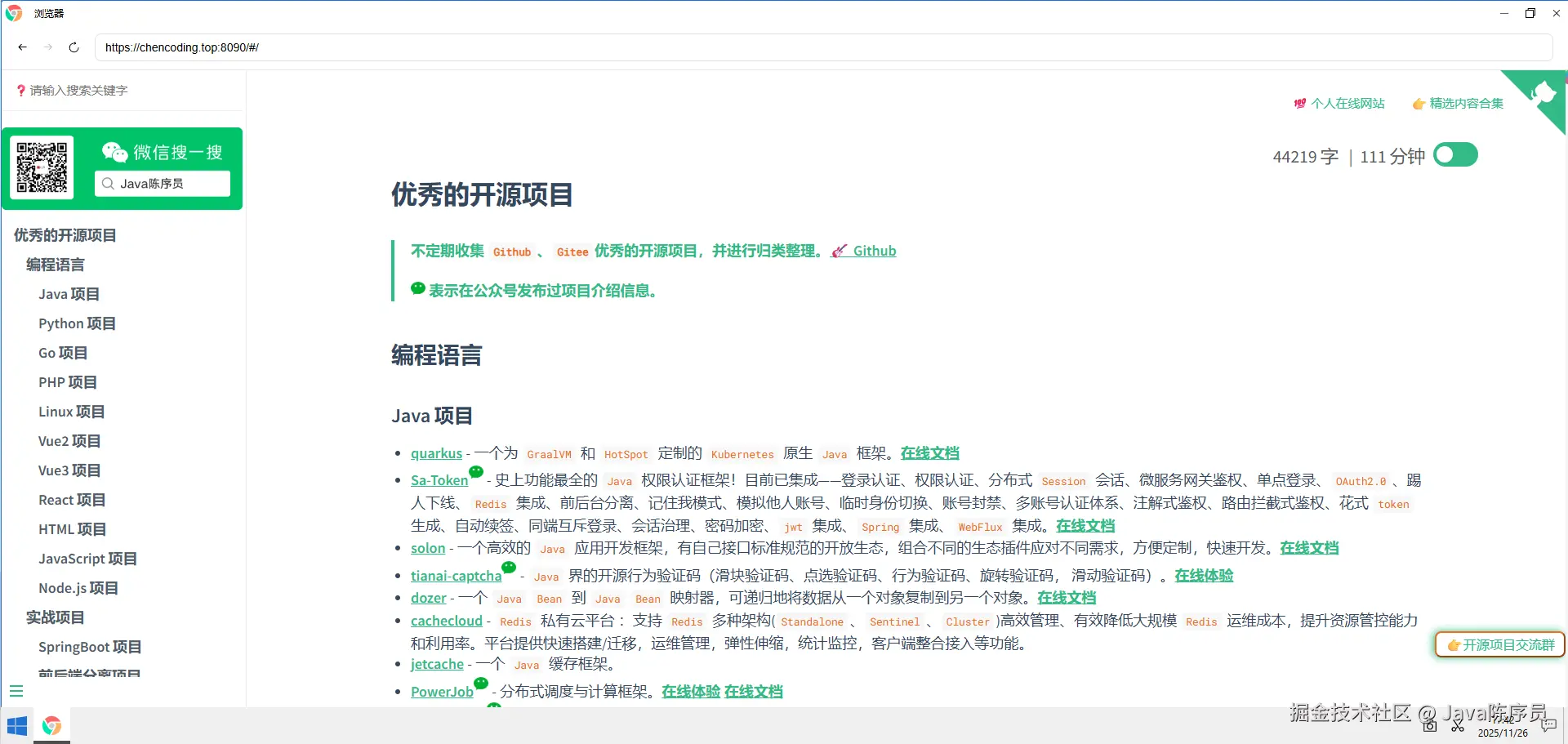Viewport: 1568px width, 744px height.
Task: Open the jetcache project link
Action: pos(437,664)
